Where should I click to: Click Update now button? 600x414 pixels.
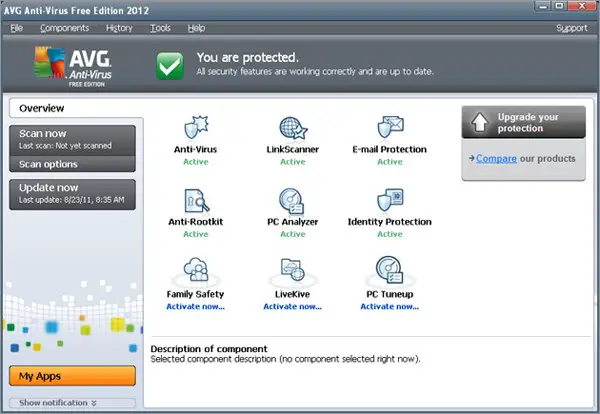pos(72,194)
